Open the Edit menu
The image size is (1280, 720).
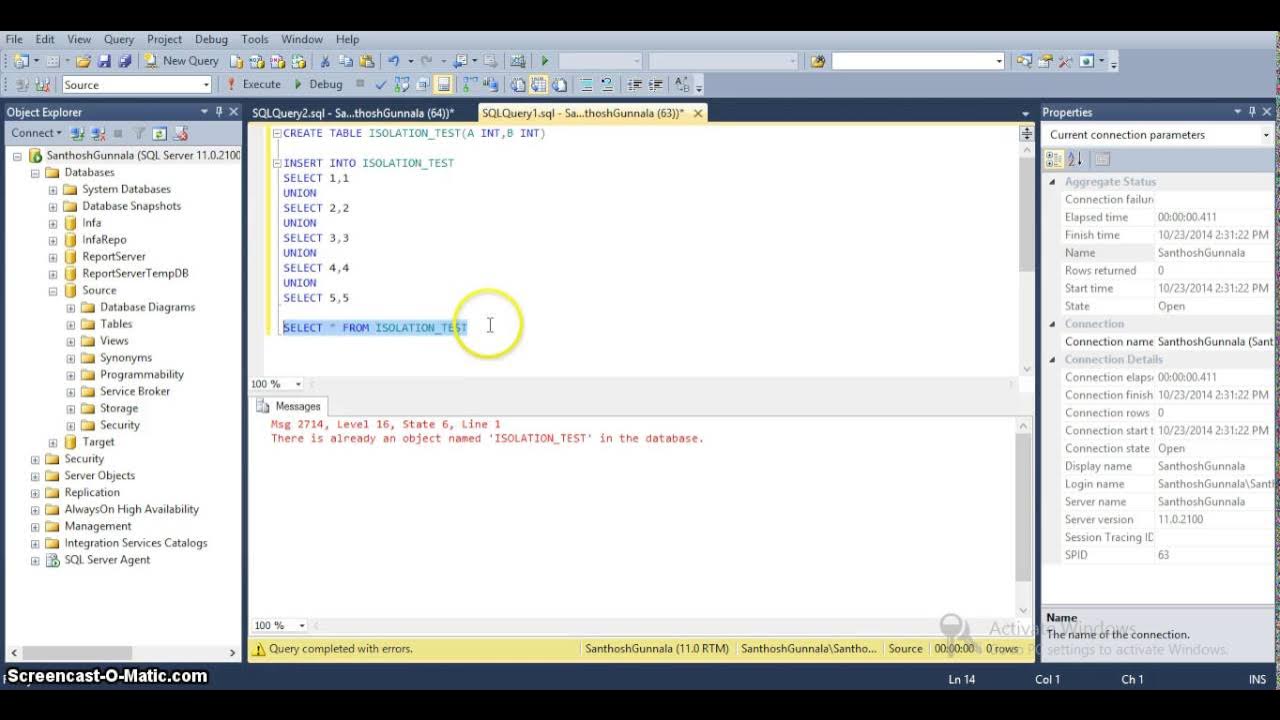pyautogui.click(x=45, y=39)
